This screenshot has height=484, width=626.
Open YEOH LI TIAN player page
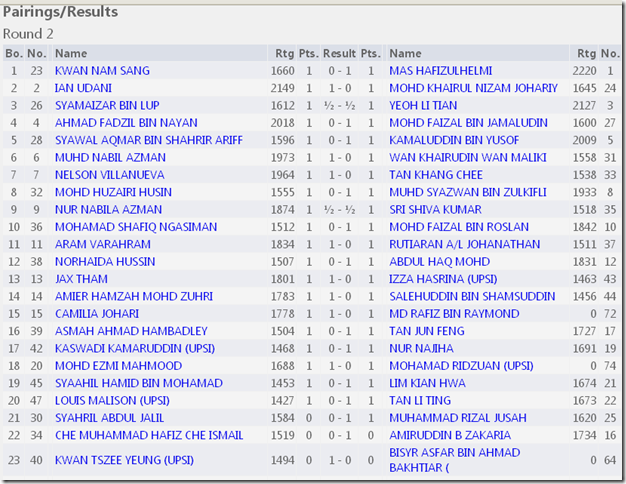pos(423,105)
